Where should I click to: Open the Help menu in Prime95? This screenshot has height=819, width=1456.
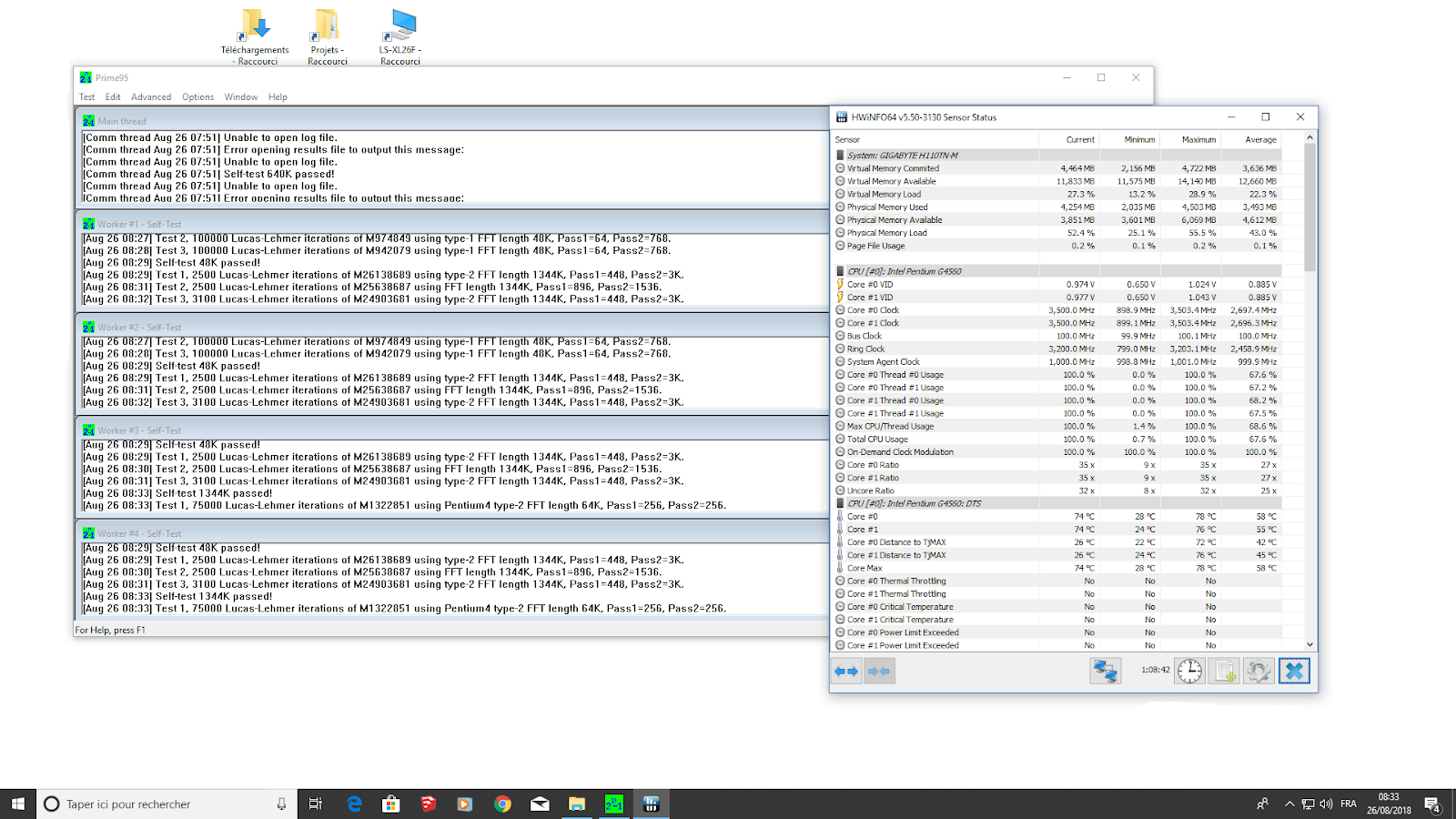click(278, 97)
